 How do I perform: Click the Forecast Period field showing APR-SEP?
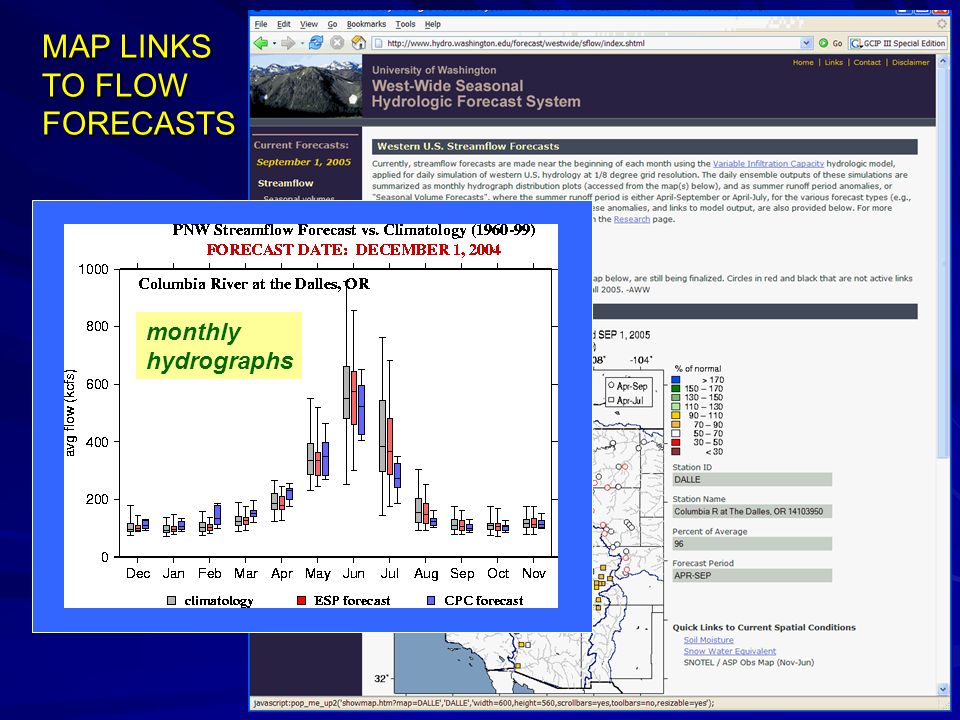tap(752, 576)
